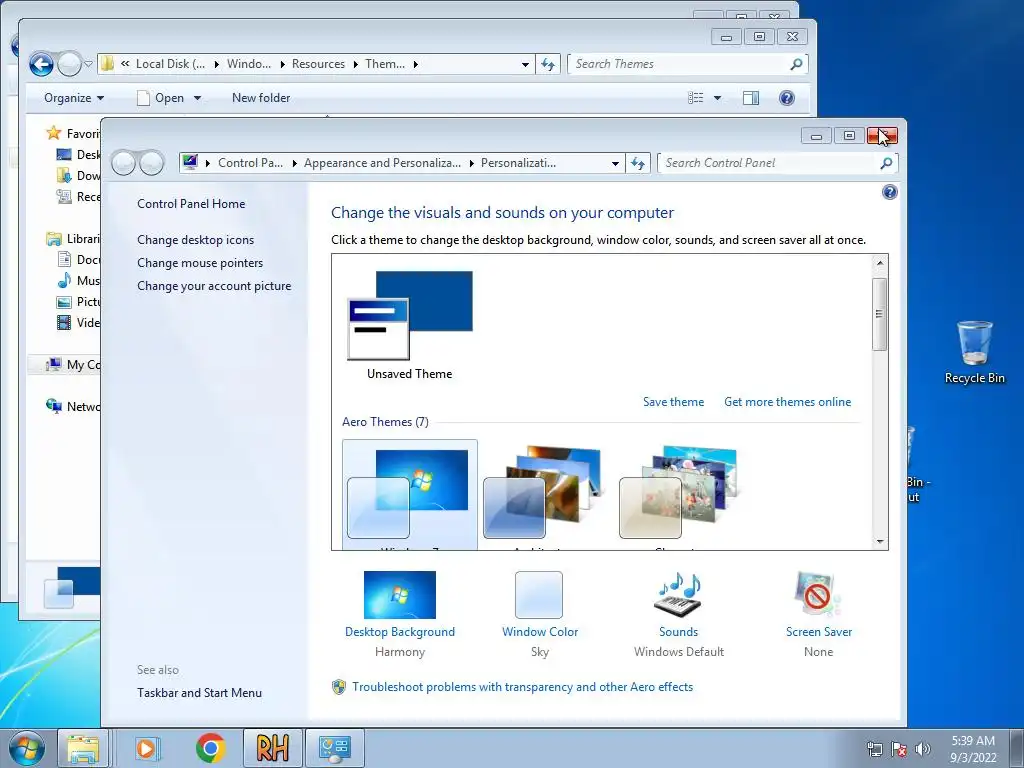
Task: Open Organize menu in Themes explorer window
Action: point(74,98)
